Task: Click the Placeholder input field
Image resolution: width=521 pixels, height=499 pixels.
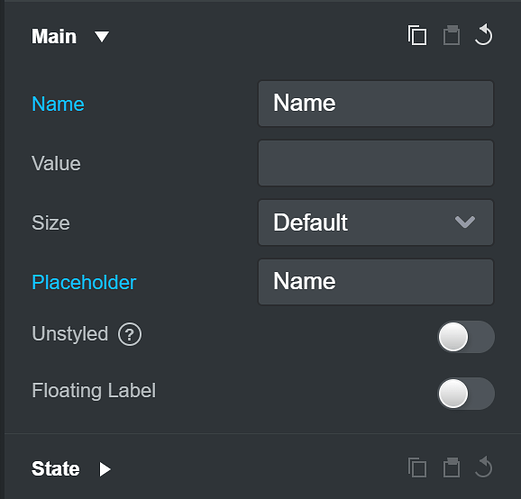Action: click(x=376, y=282)
